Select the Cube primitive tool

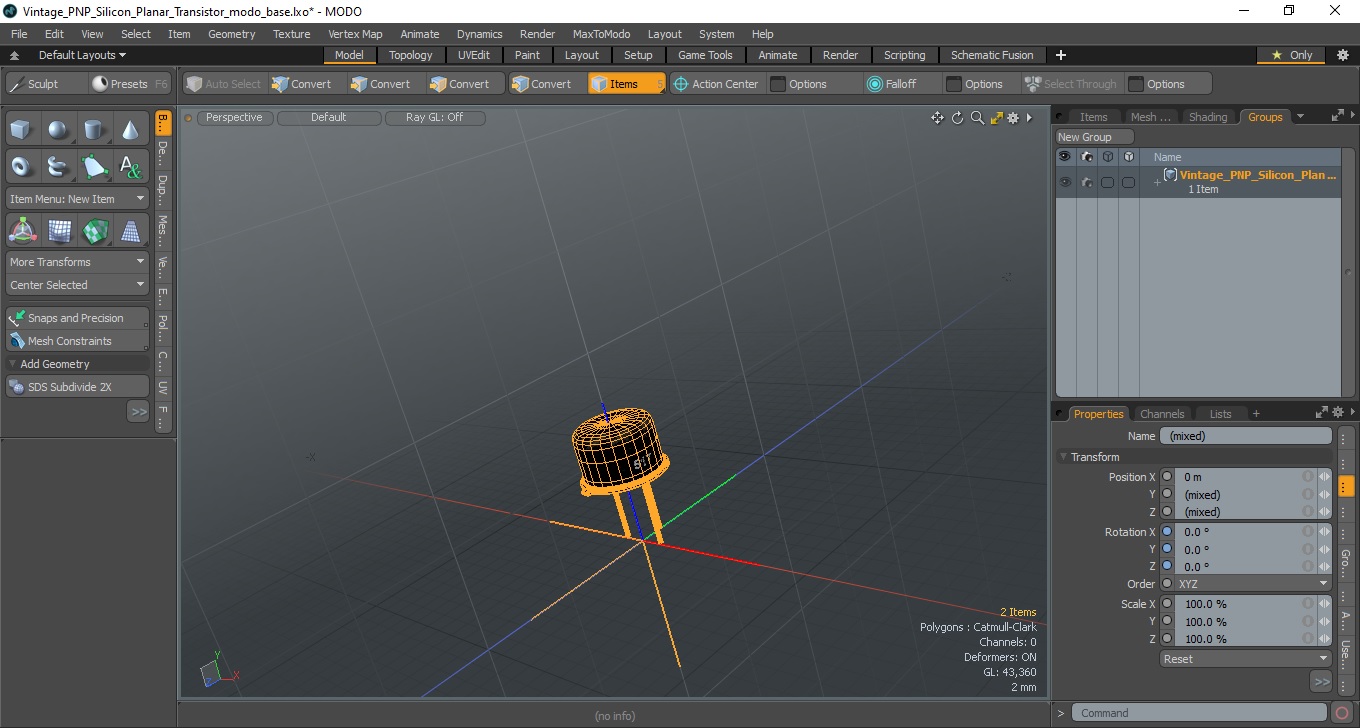point(23,130)
